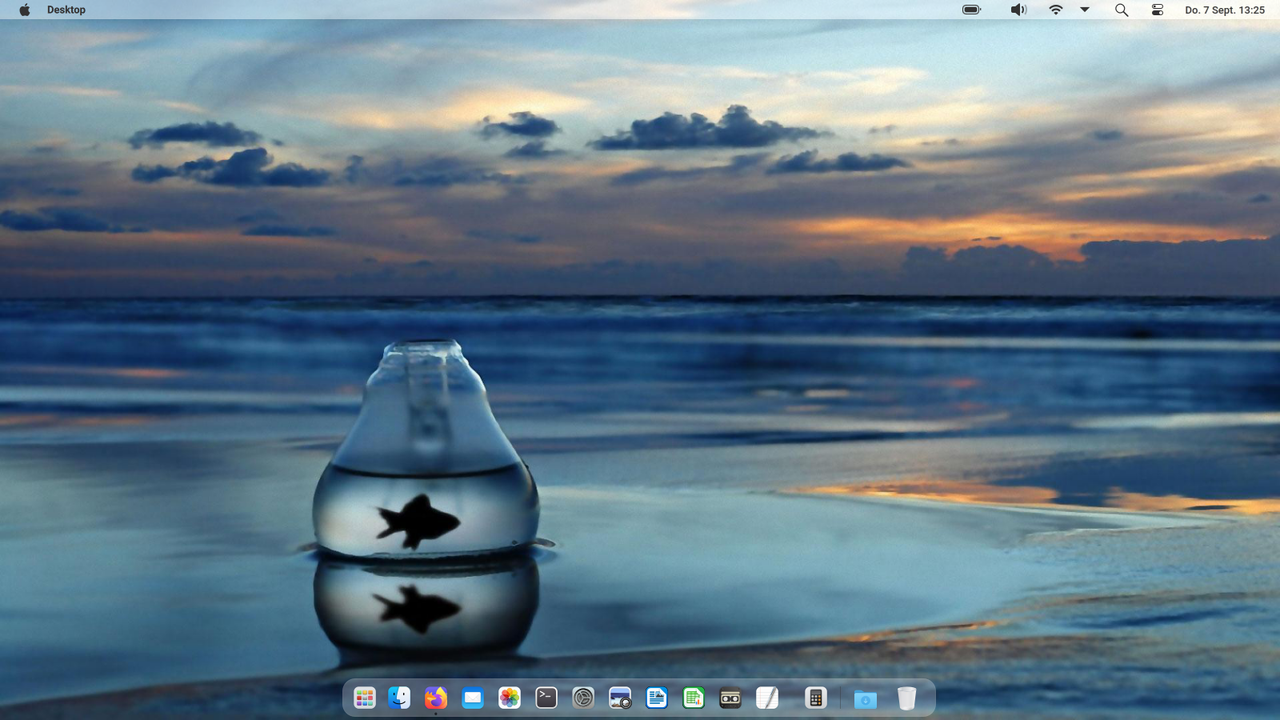Open Spotlight search magnifier
Image resolution: width=1280 pixels, height=720 pixels.
(1121, 9)
